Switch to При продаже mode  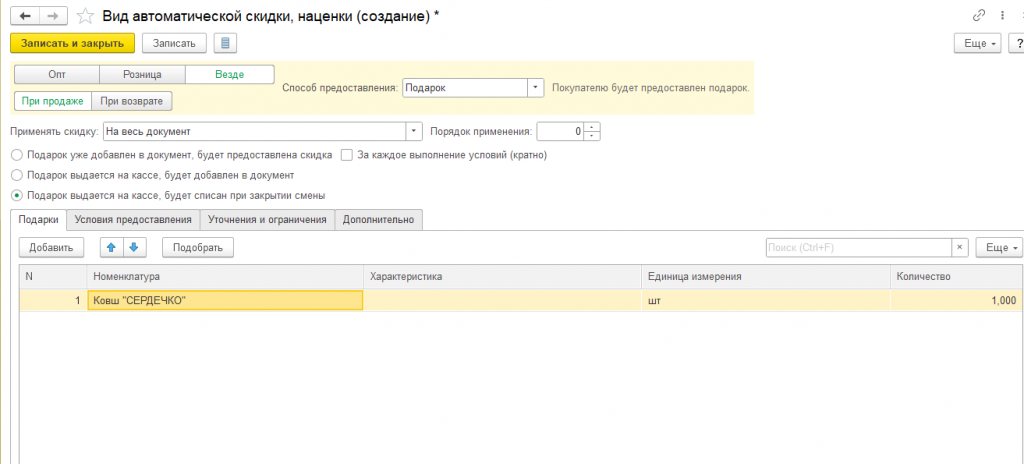[x=53, y=101]
